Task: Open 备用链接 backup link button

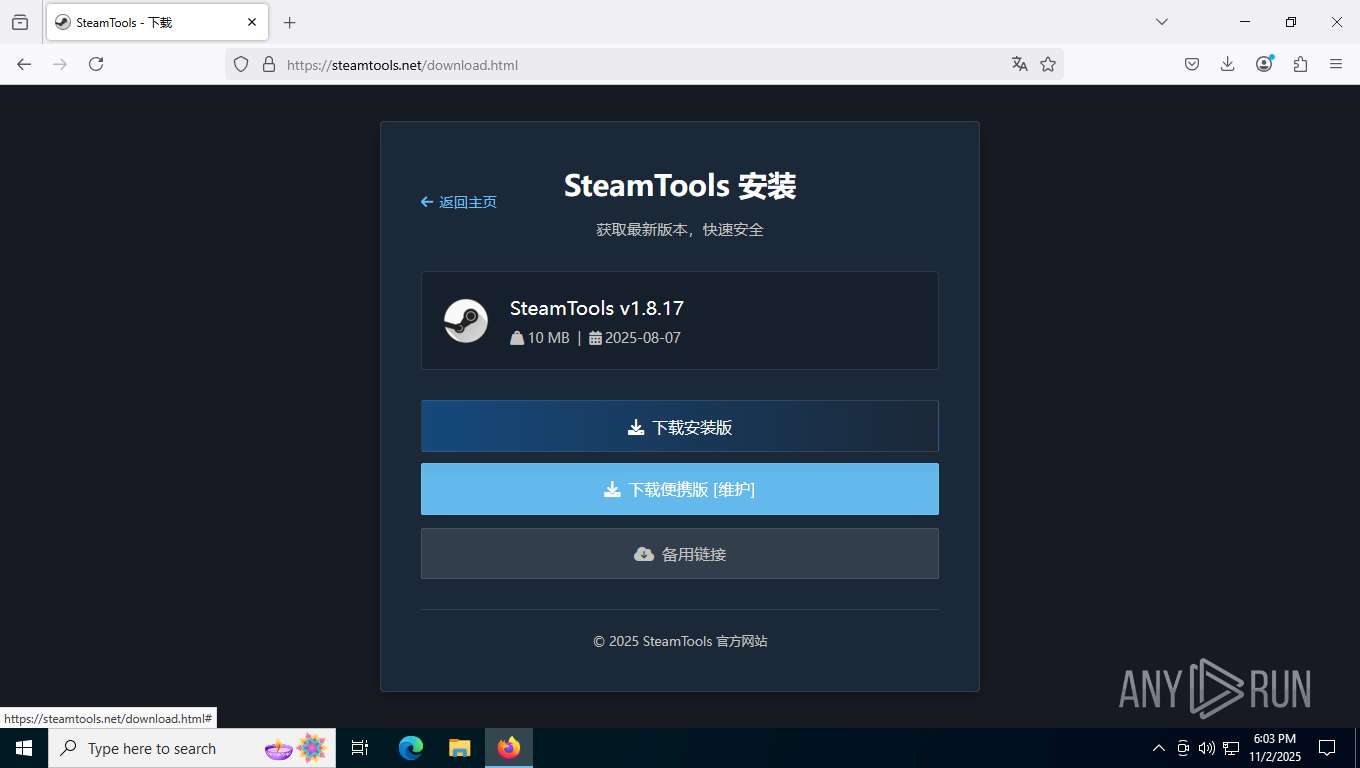Action: (680, 554)
